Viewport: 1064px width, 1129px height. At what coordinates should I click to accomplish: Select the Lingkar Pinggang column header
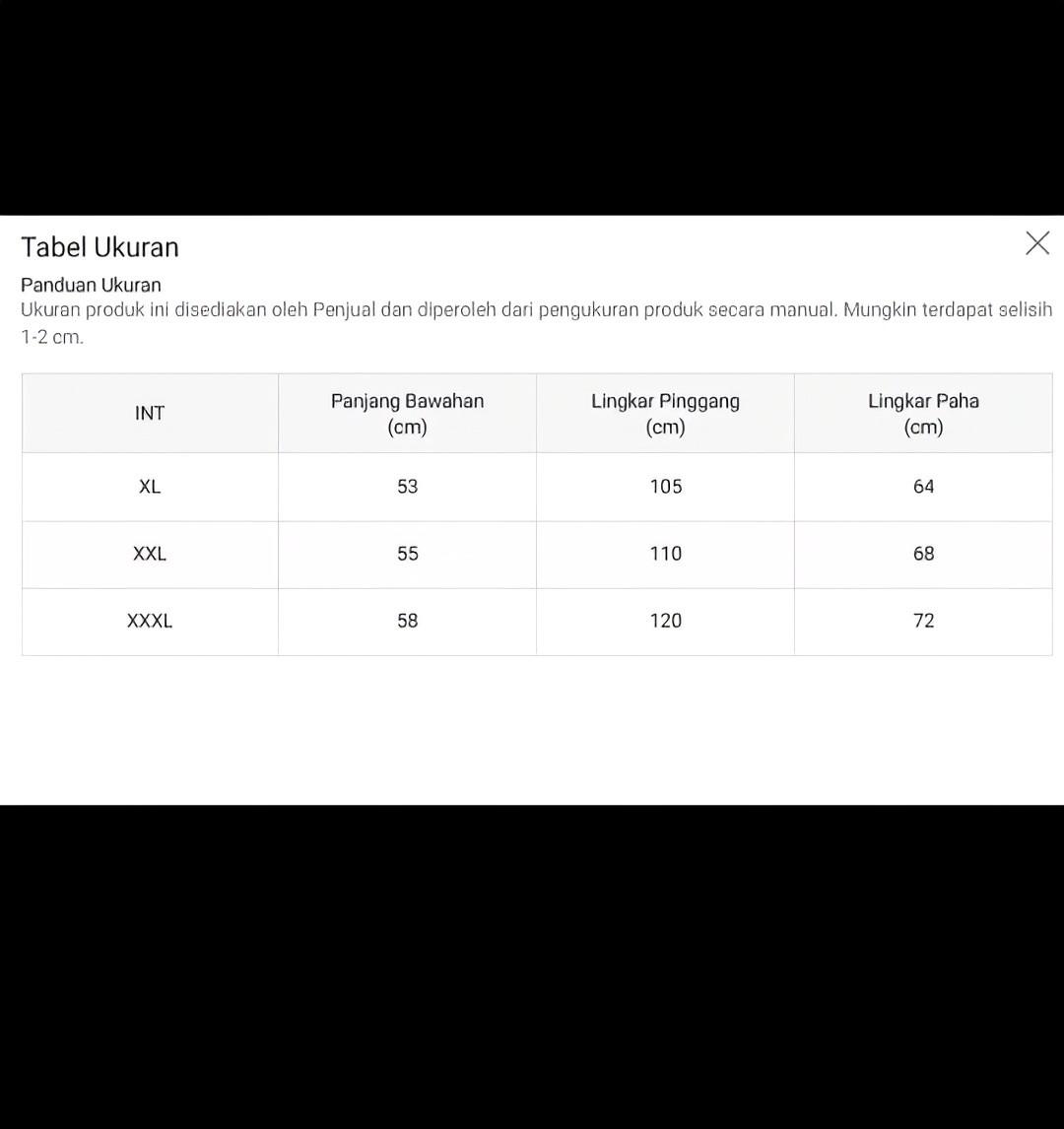[x=665, y=414]
